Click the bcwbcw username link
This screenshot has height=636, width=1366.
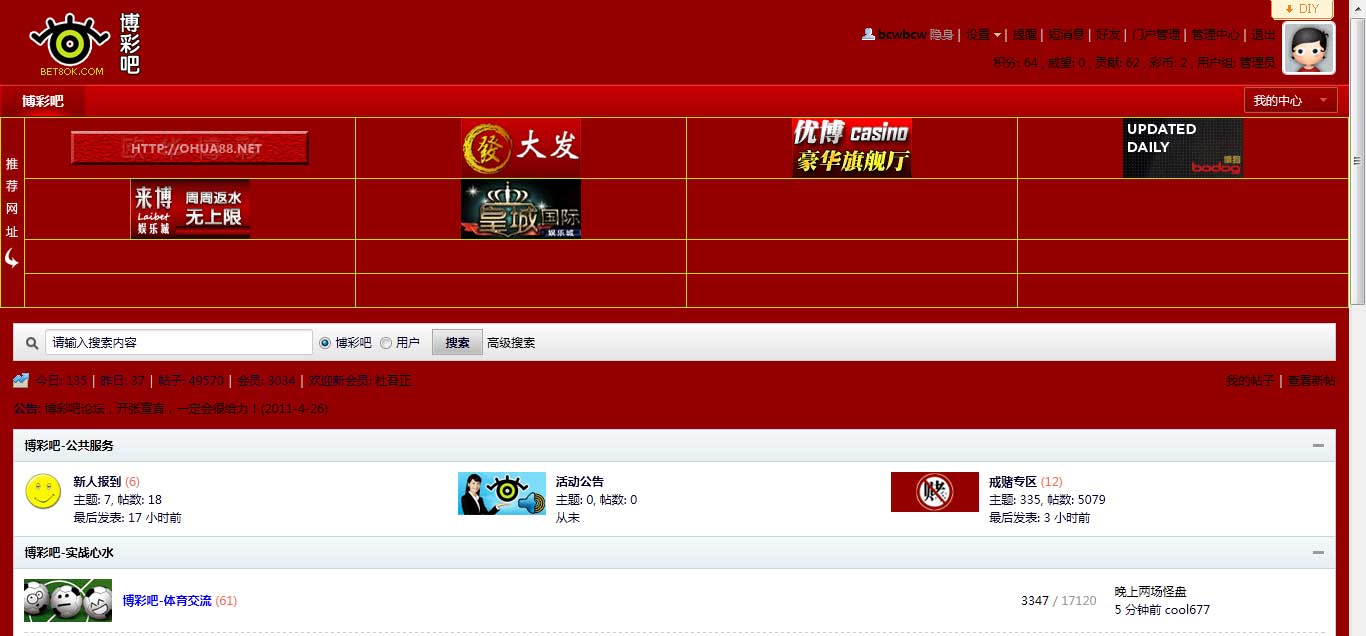pos(902,34)
